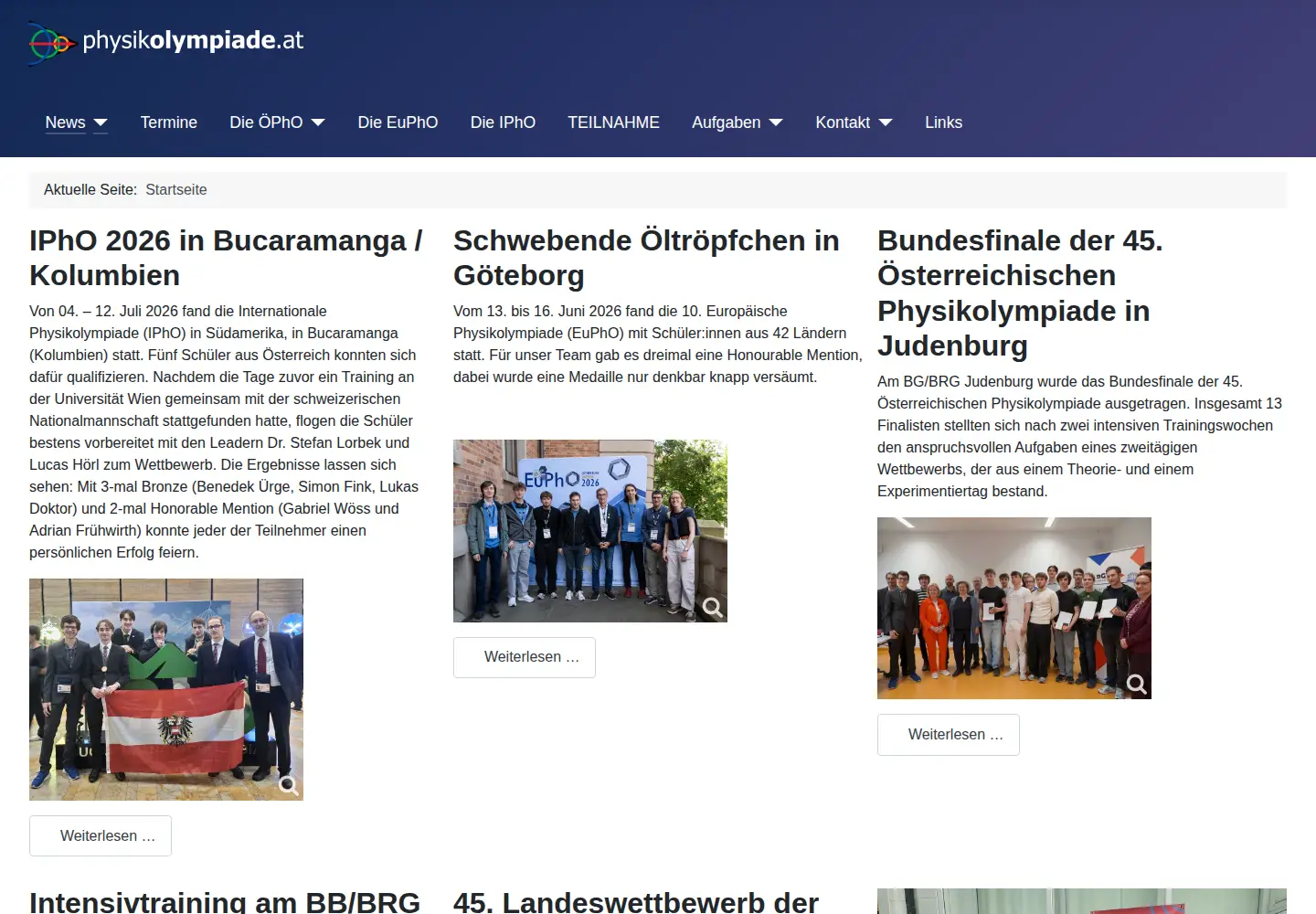
Task: Click the 'Aktuelle Seite:' breadcrumb label
Action: click(90, 190)
